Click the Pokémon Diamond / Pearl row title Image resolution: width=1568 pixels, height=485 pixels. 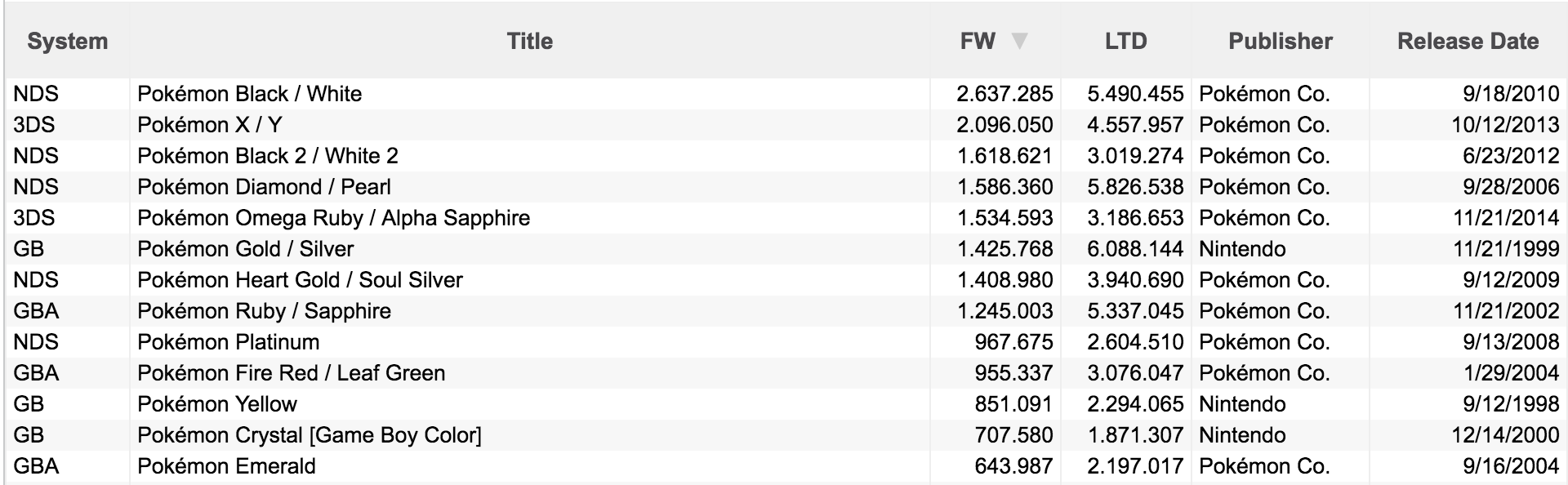pos(529,187)
